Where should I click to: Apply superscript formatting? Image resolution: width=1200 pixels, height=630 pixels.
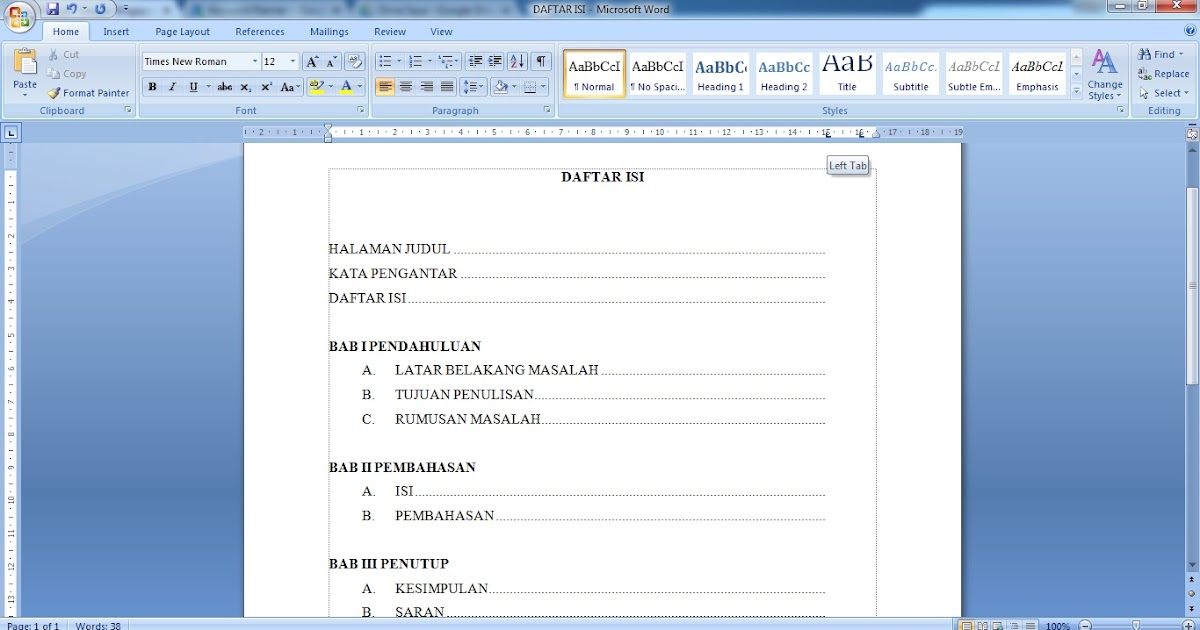[x=266, y=86]
